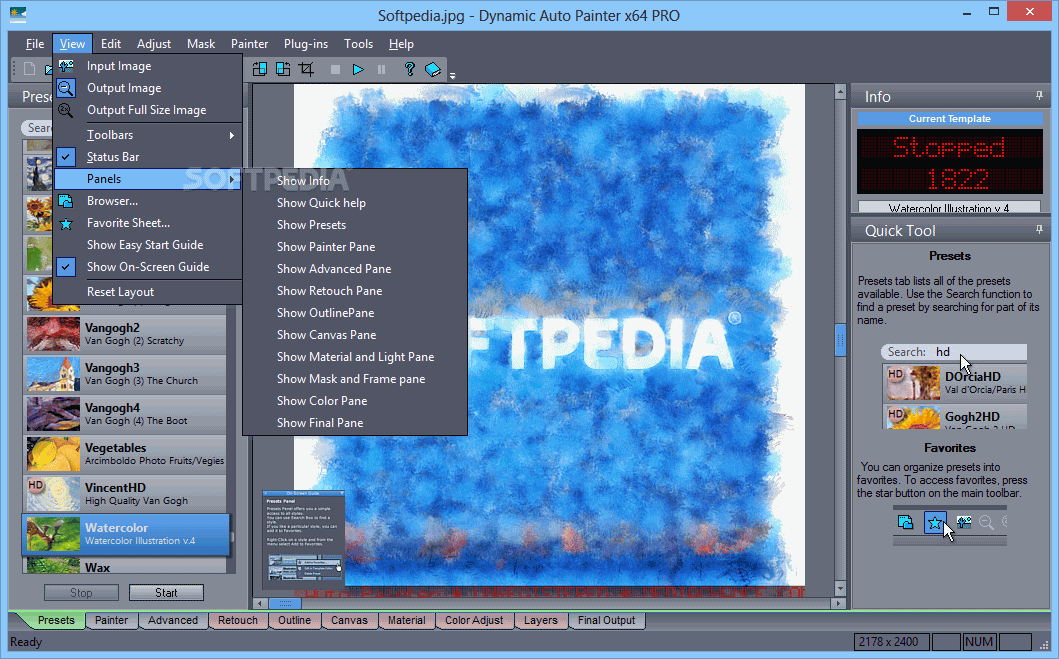1059x659 pixels.
Task: Click the blue play arrow in the toolbar
Action: [358, 69]
